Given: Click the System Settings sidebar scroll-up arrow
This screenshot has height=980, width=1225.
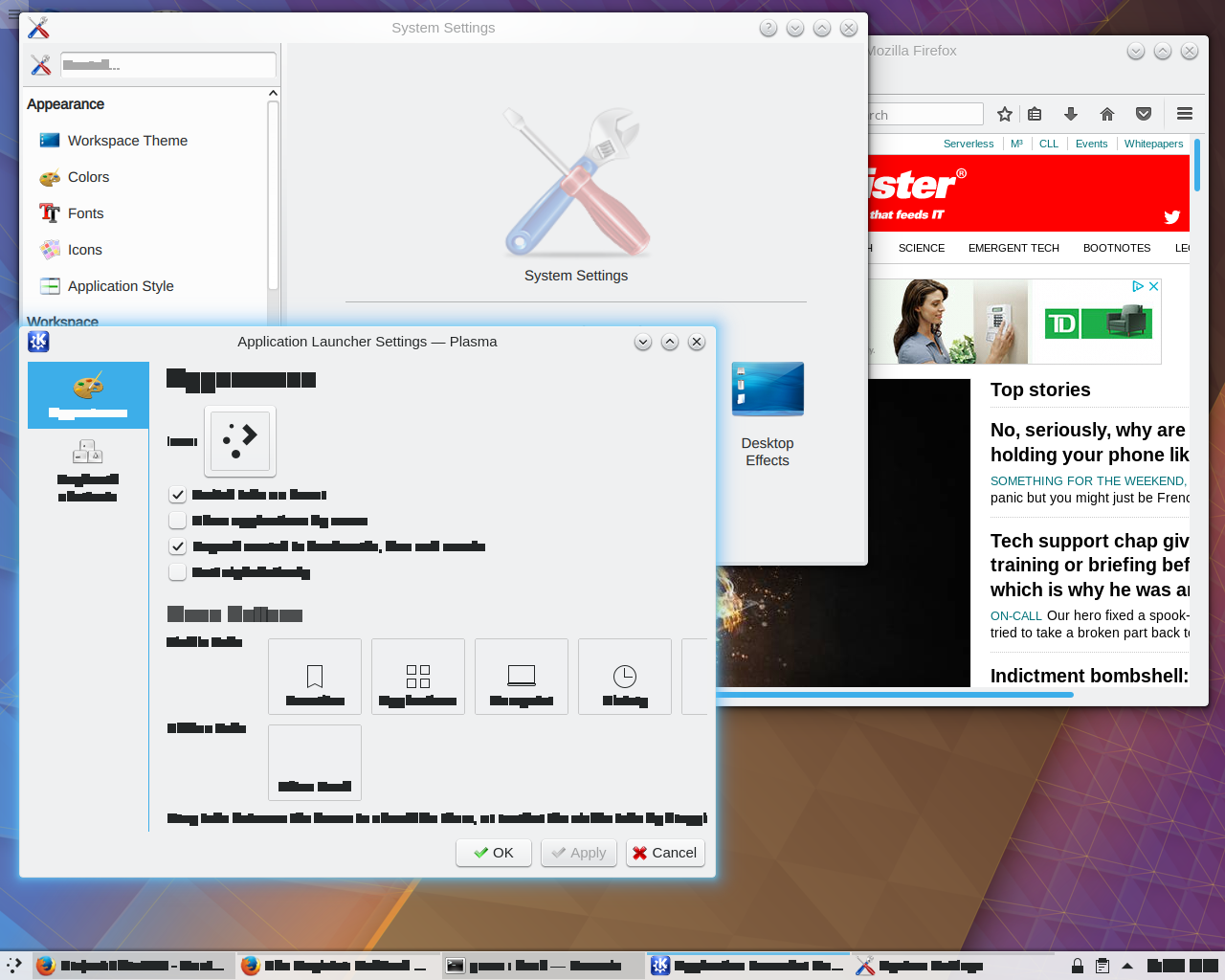Looking at the screenshot, I should (x=273, y=93).
